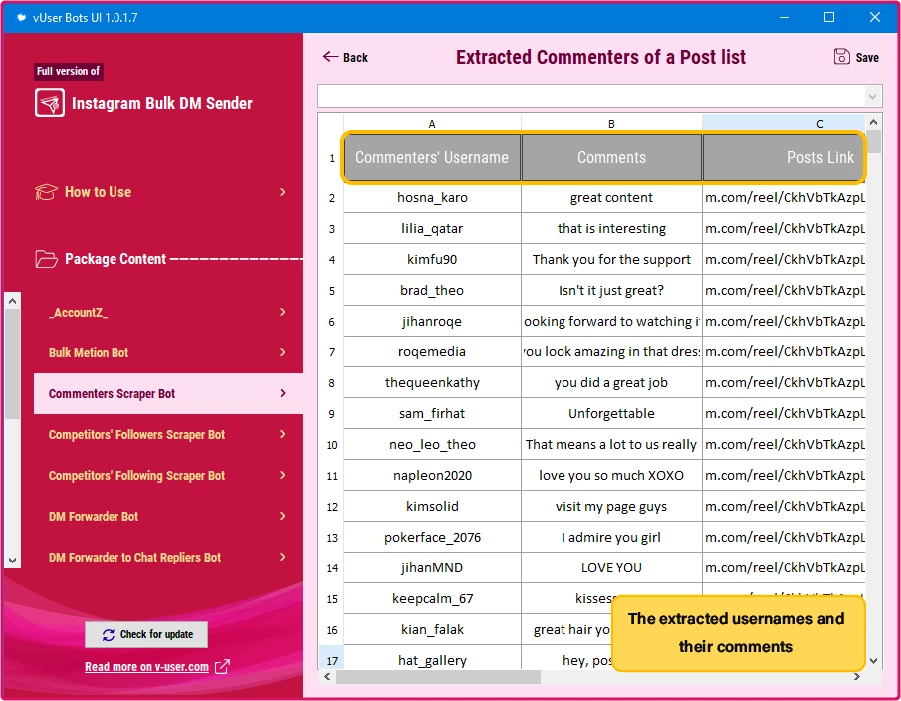The height and width of the screenshot is (701, 901).
Task: Click the 'great content' comment cell
Action: click(611, 198)
